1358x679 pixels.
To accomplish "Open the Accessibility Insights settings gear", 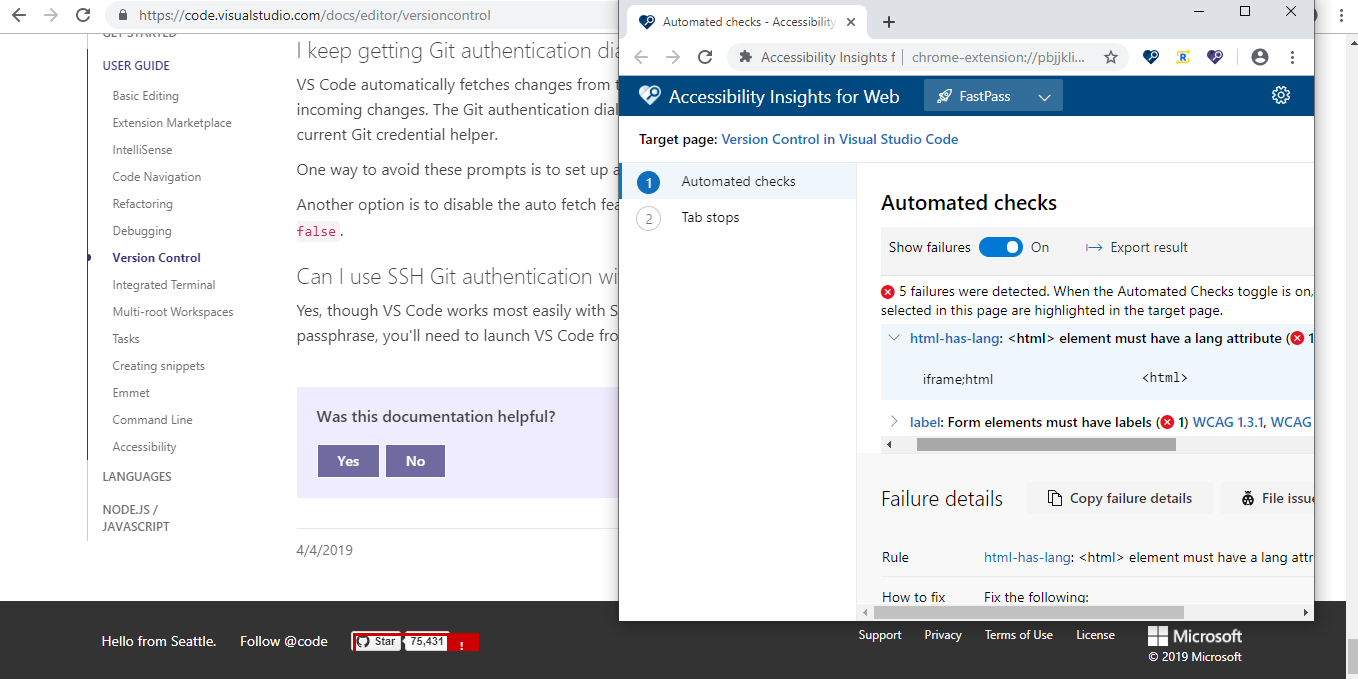I will (x=1281, y=95).
